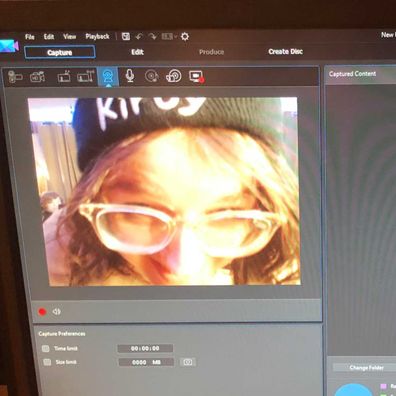
Task: Select capture from HDV camcorder icon
Action: pyautogui.click(x=37, y=77)
